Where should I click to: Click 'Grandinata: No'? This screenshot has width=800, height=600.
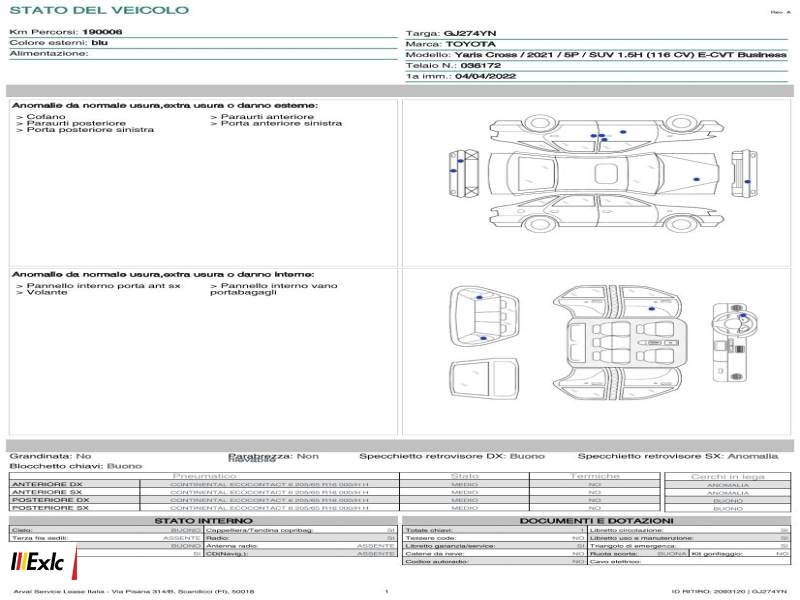pyautogui.click(x=51, y=456)
